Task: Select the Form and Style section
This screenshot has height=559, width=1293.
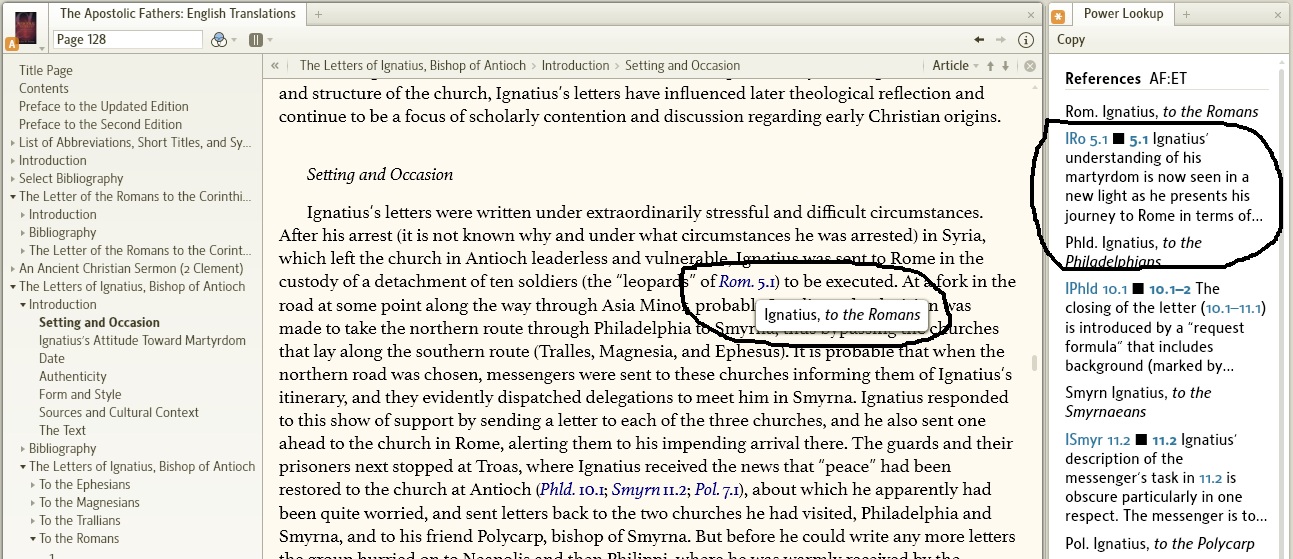Action: 80,395
